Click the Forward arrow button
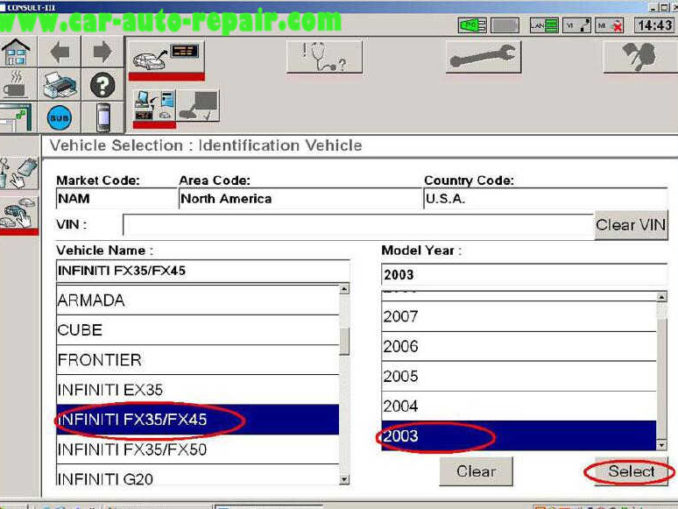678x509 pixels. [102, 52]
